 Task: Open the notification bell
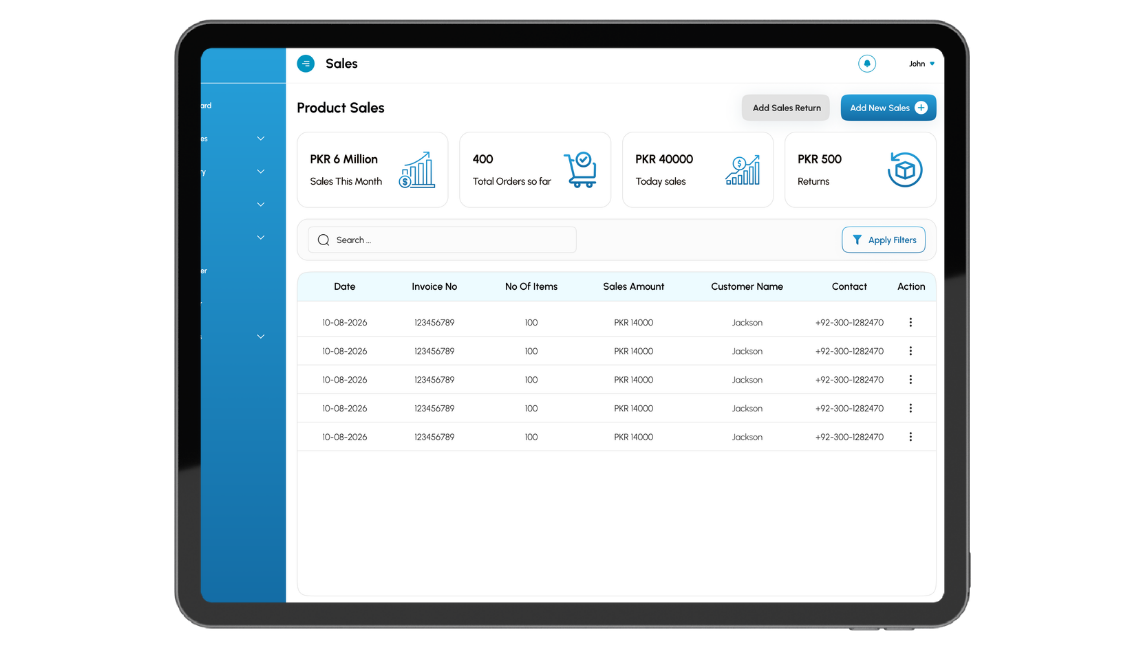tap(867, 64)
